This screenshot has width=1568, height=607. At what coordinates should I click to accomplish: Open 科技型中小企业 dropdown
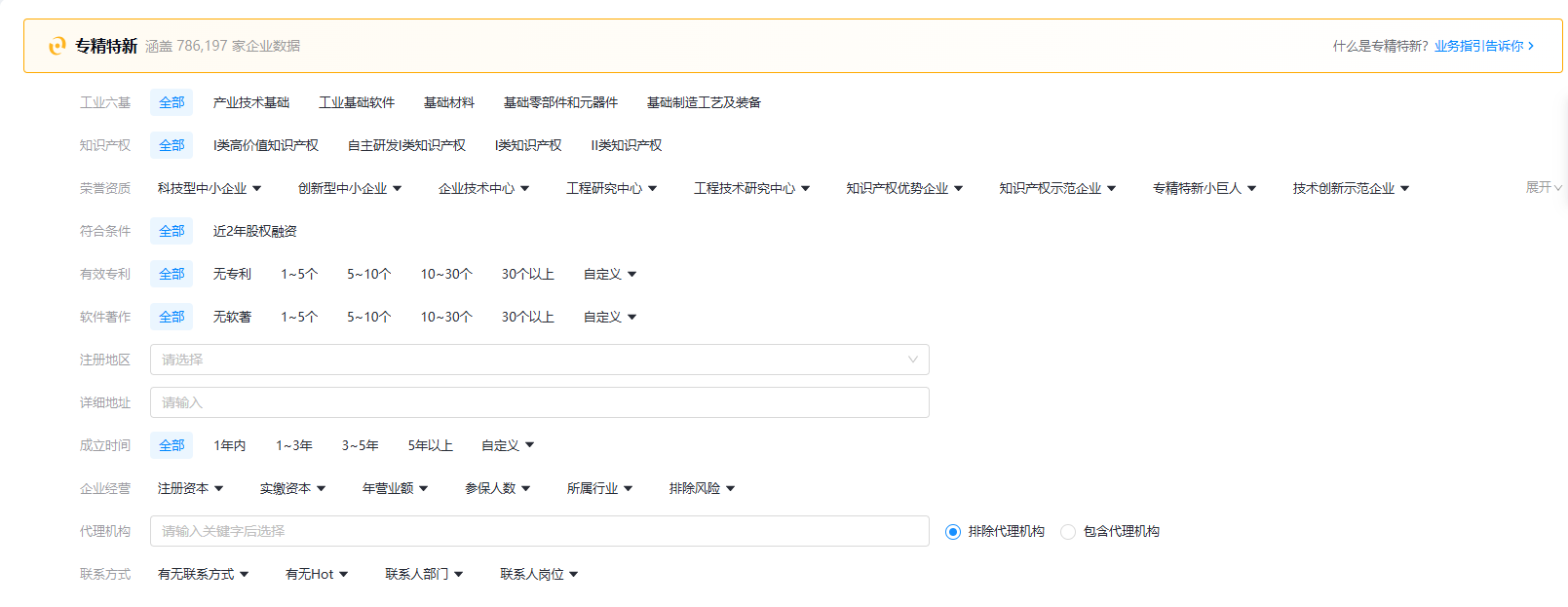tap(210, 188)
